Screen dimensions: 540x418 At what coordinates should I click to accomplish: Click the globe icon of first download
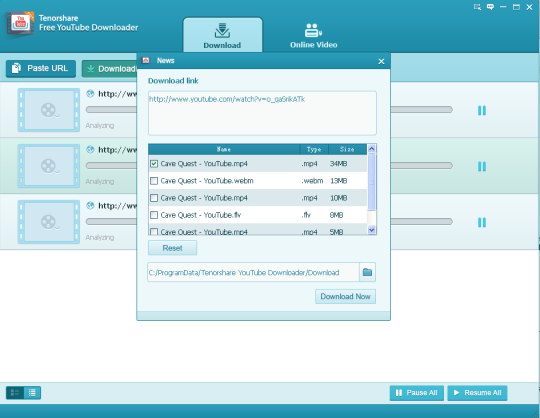click(x=90, y=93)
